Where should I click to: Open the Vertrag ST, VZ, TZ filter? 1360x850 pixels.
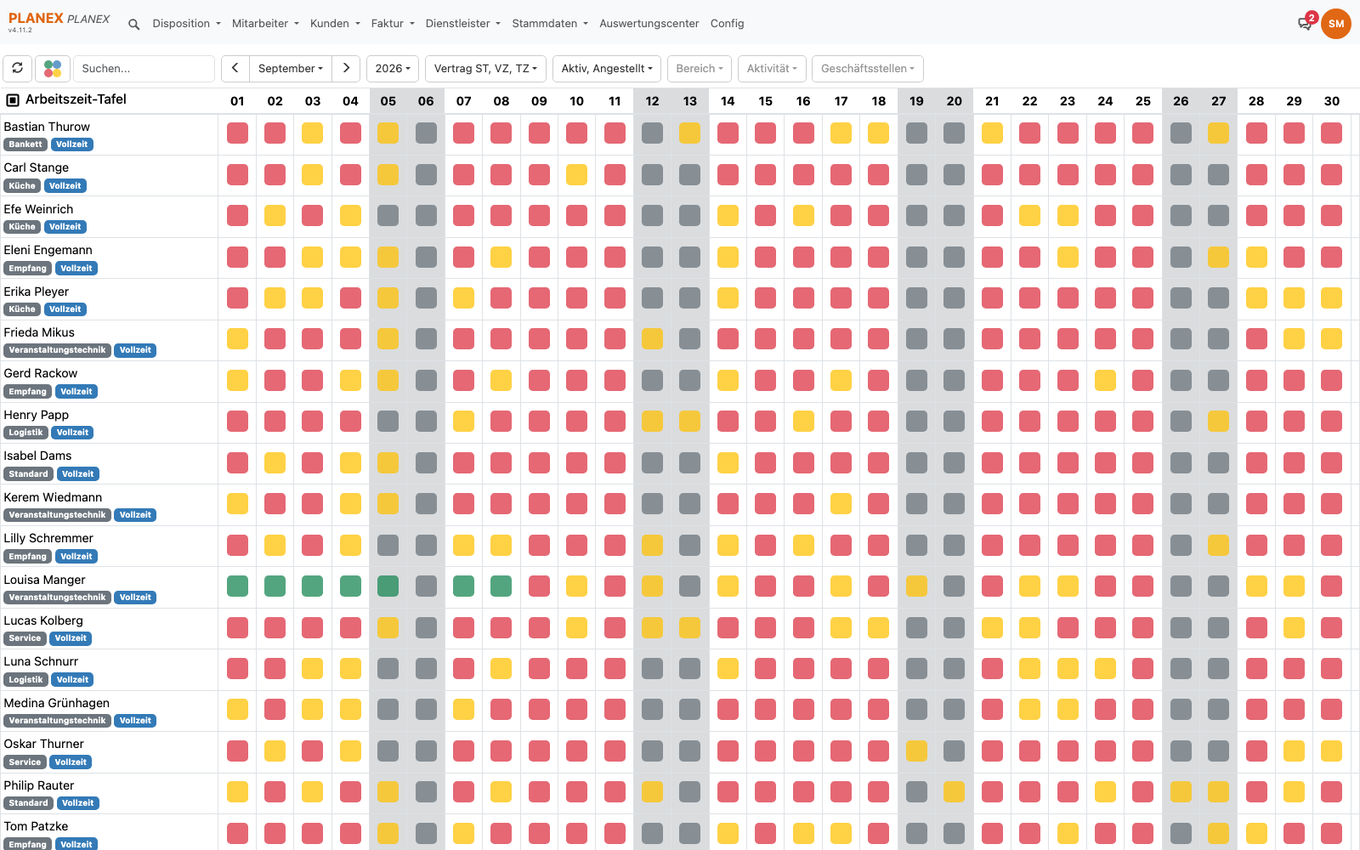pyautogui.click(x=486, y=69)
